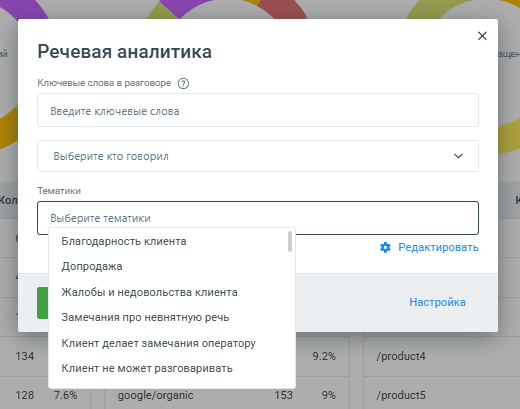This screenshot has width=520, height=409.
Task: Open the Настройка link
Action: point(437,302)
